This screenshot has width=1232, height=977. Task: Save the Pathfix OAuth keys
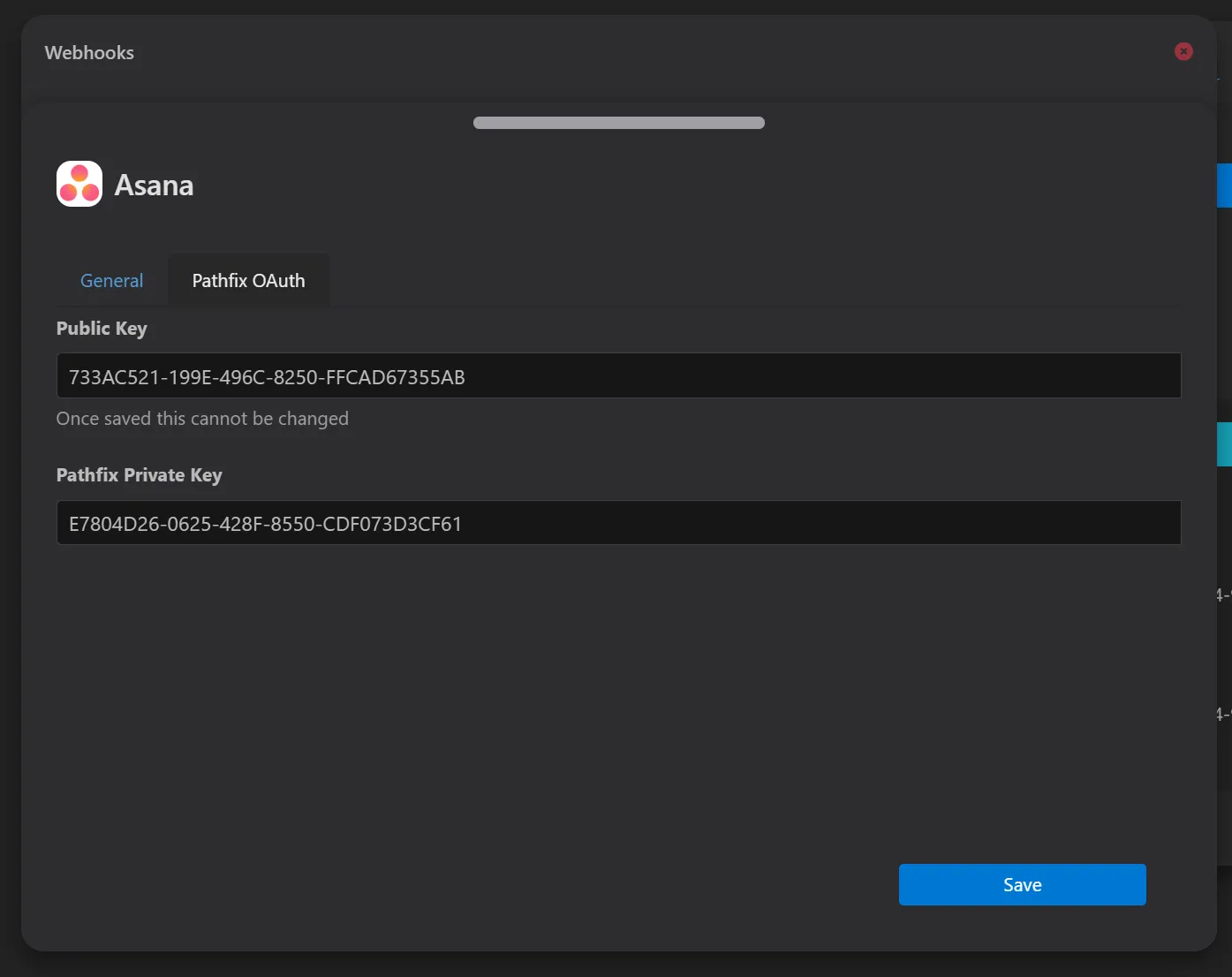coord(1022,885)
